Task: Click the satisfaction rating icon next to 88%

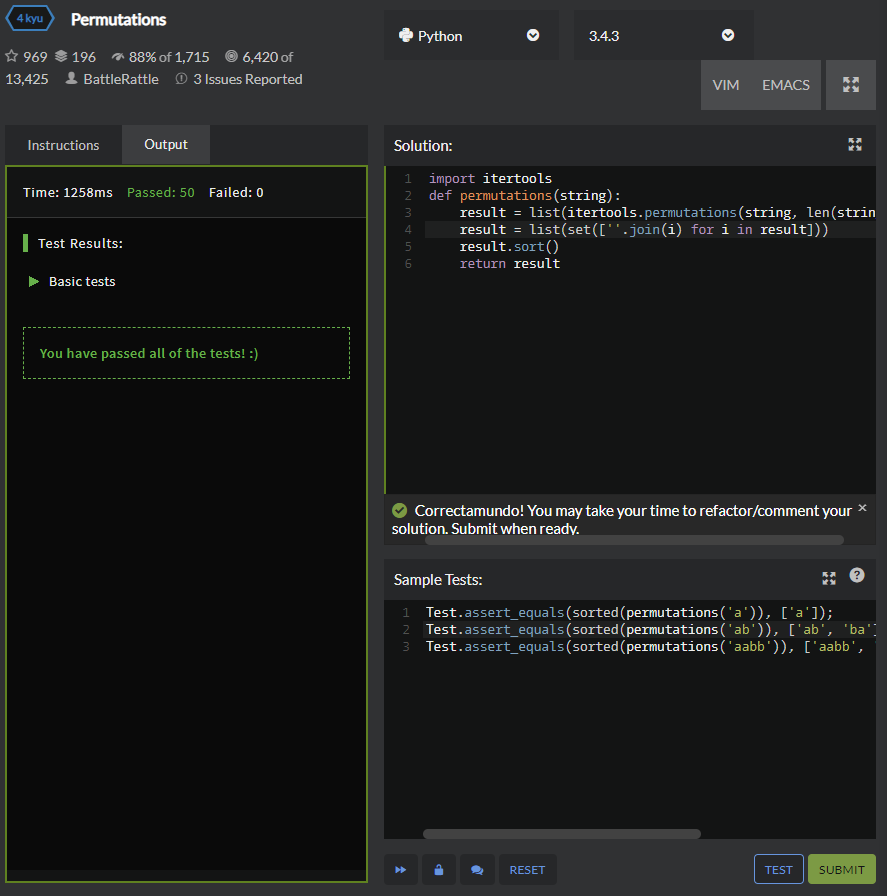Action: tap(118, 57)
